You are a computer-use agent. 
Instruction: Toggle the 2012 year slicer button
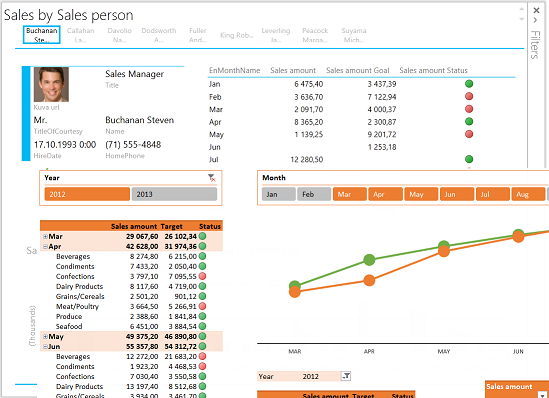pos(87,194)
